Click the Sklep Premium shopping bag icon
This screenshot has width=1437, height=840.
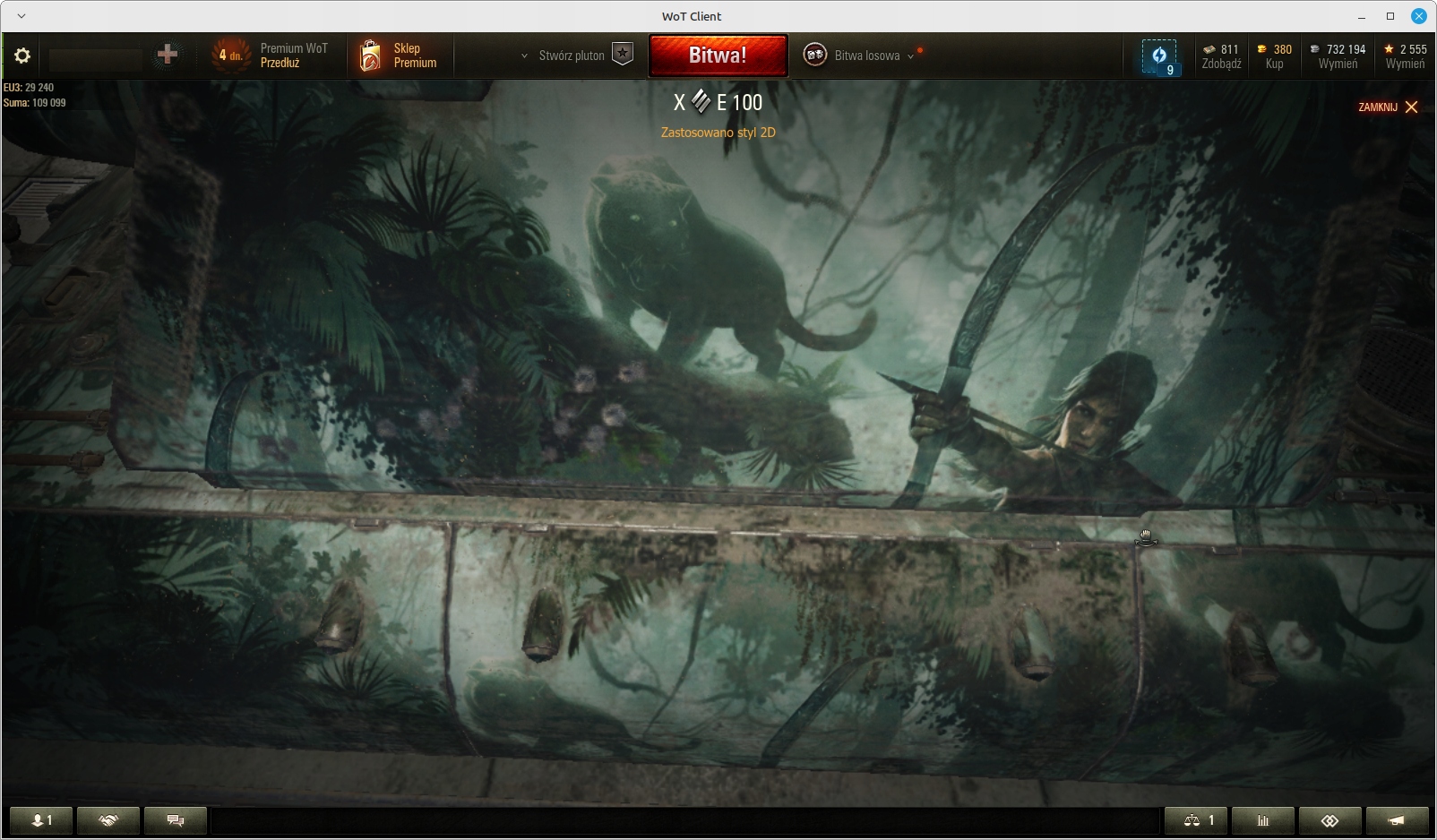pos(370,56)
